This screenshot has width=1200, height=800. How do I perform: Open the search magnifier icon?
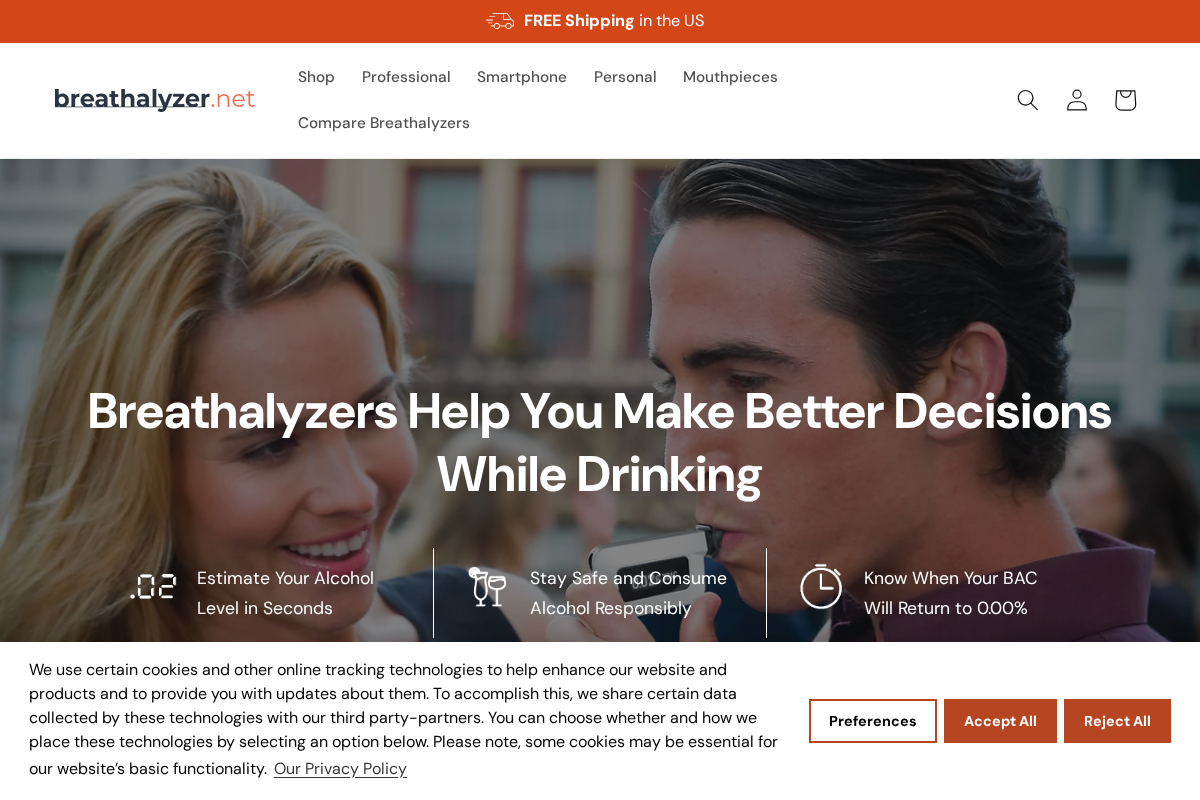[1027, 100]
